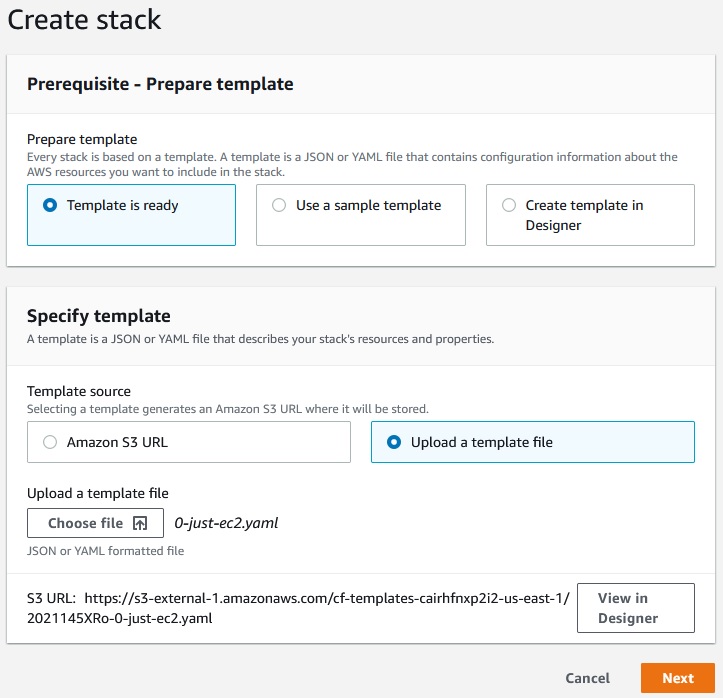Click the S3 URL https address text

[x=298, y=608]
